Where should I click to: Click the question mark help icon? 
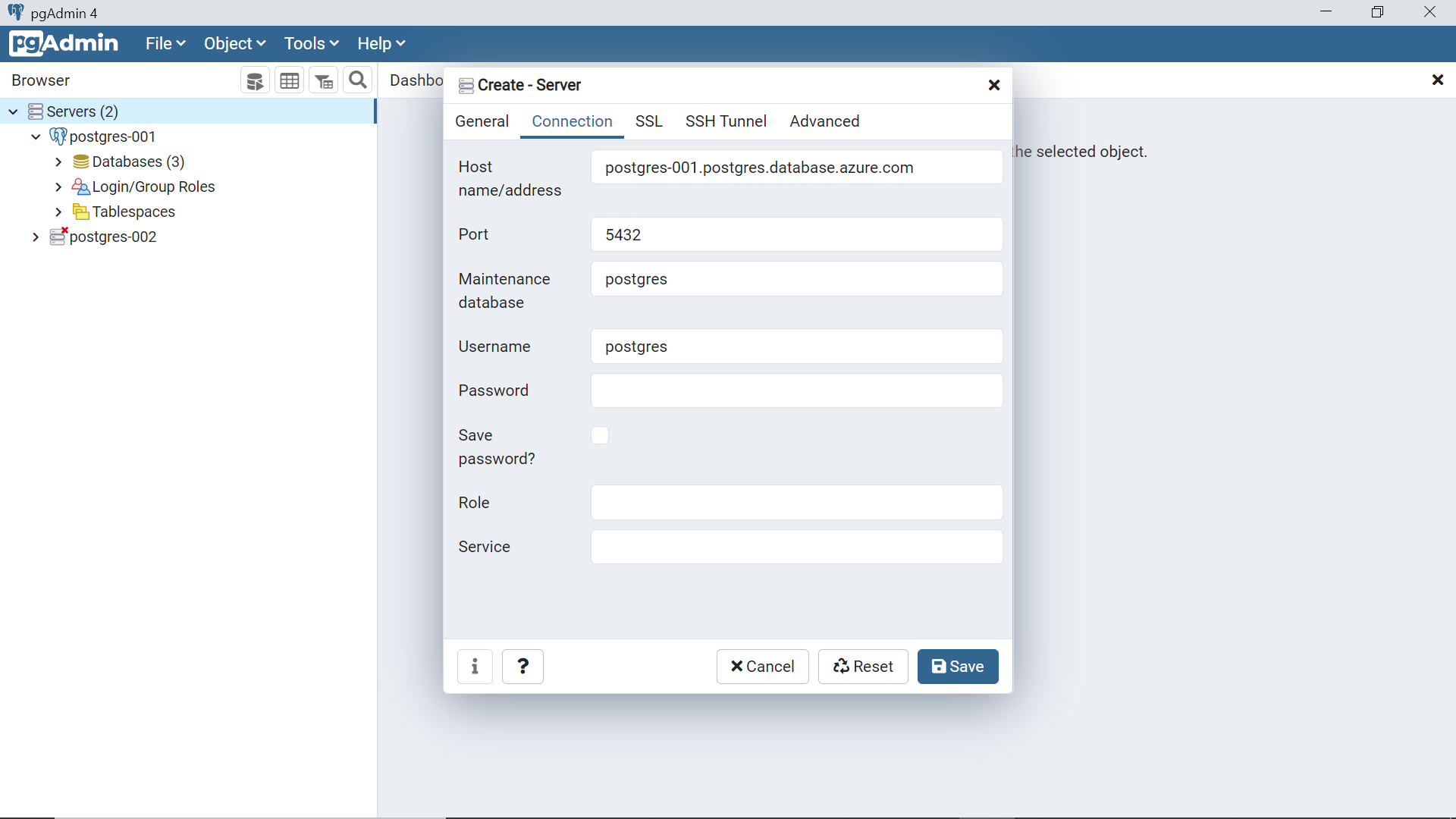click(x=522, y=667)
